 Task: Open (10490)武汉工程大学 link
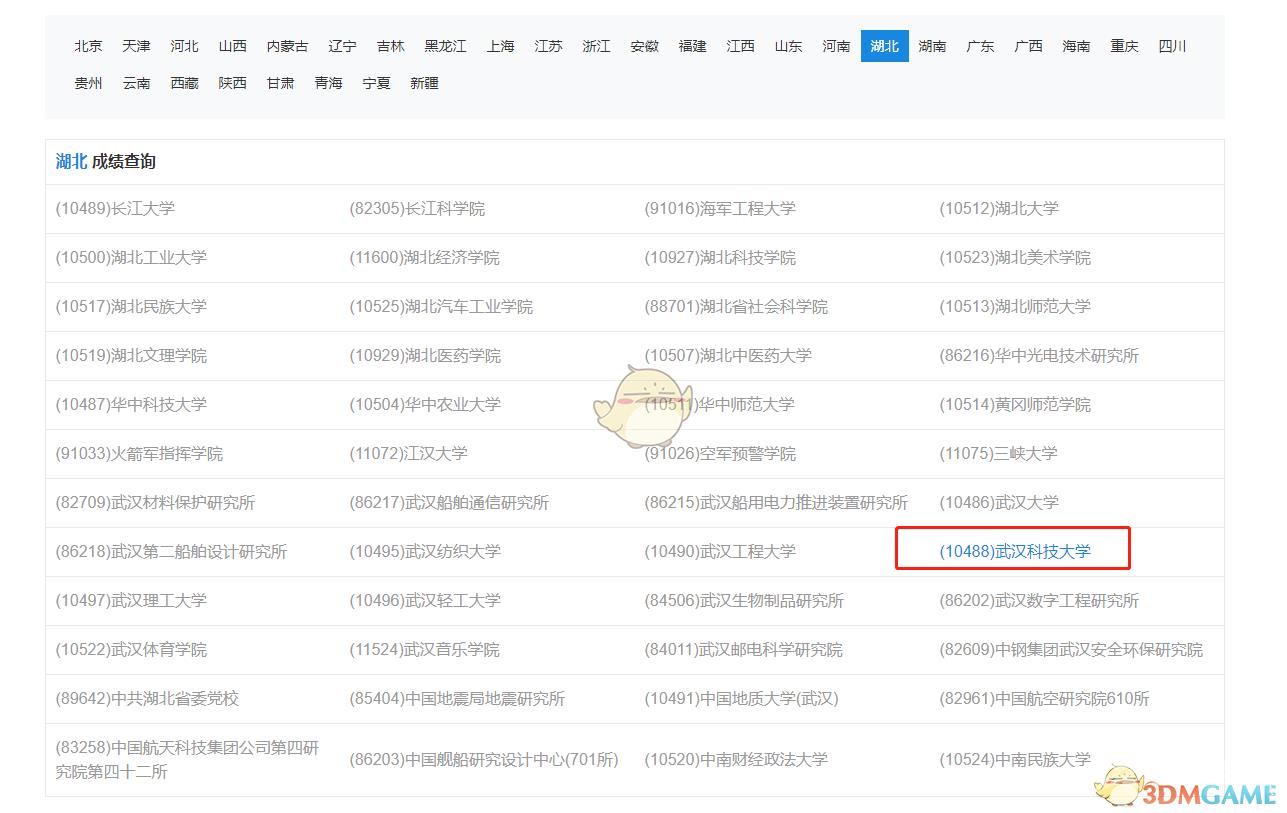pos(720,552)
